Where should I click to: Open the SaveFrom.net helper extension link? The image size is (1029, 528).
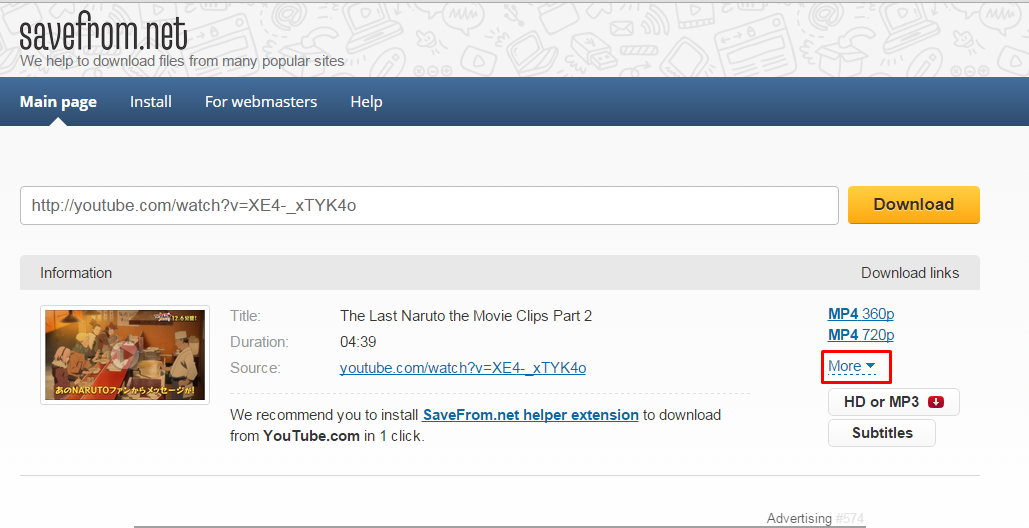(x=530, y=415)
